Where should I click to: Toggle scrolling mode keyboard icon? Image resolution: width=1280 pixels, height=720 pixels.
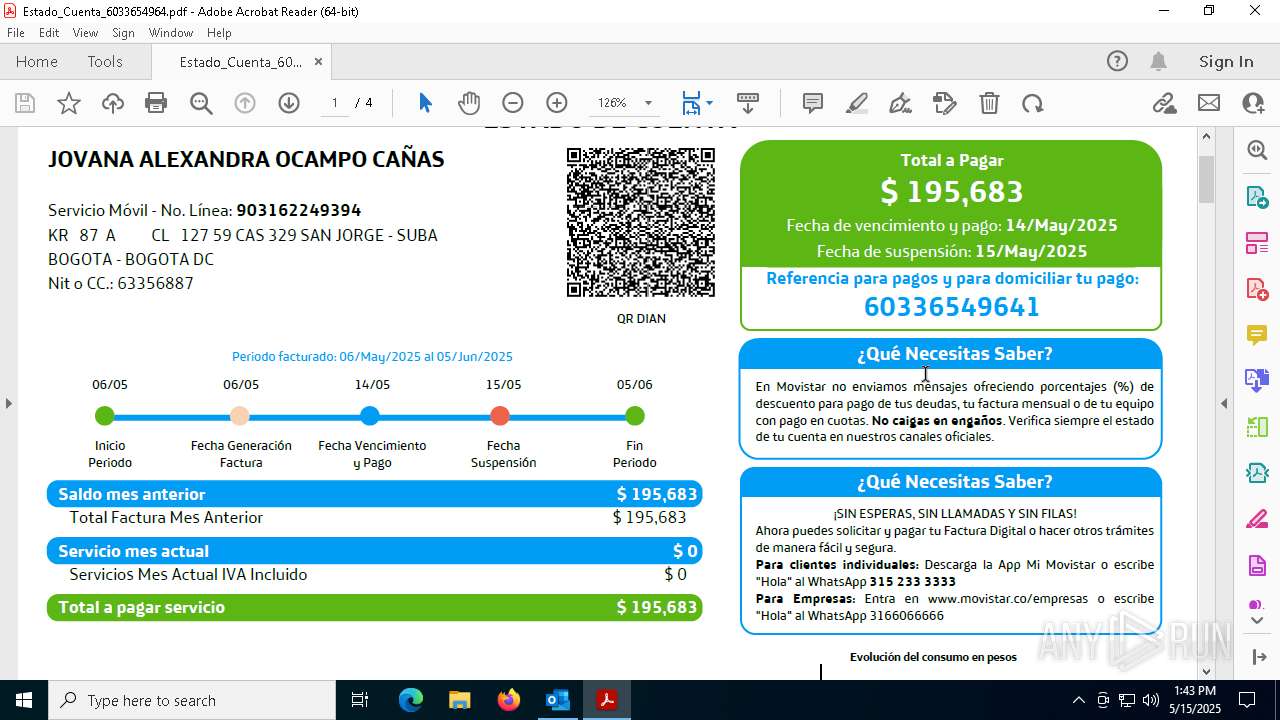pyautogui.click(x=748, y=103)
